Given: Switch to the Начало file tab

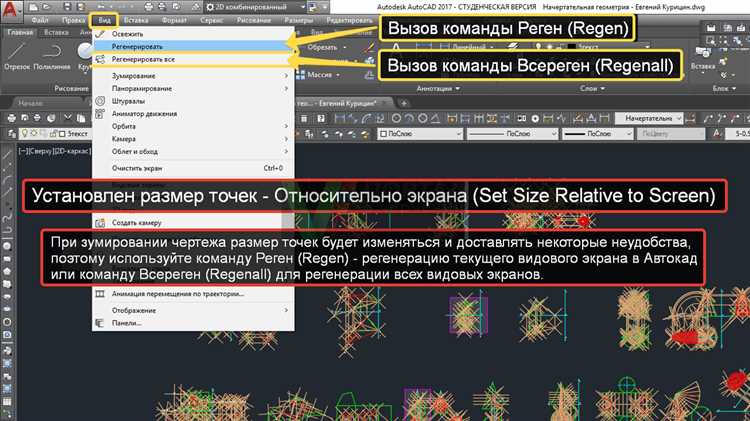Looking at the screenshot, I should coord(31,103).
